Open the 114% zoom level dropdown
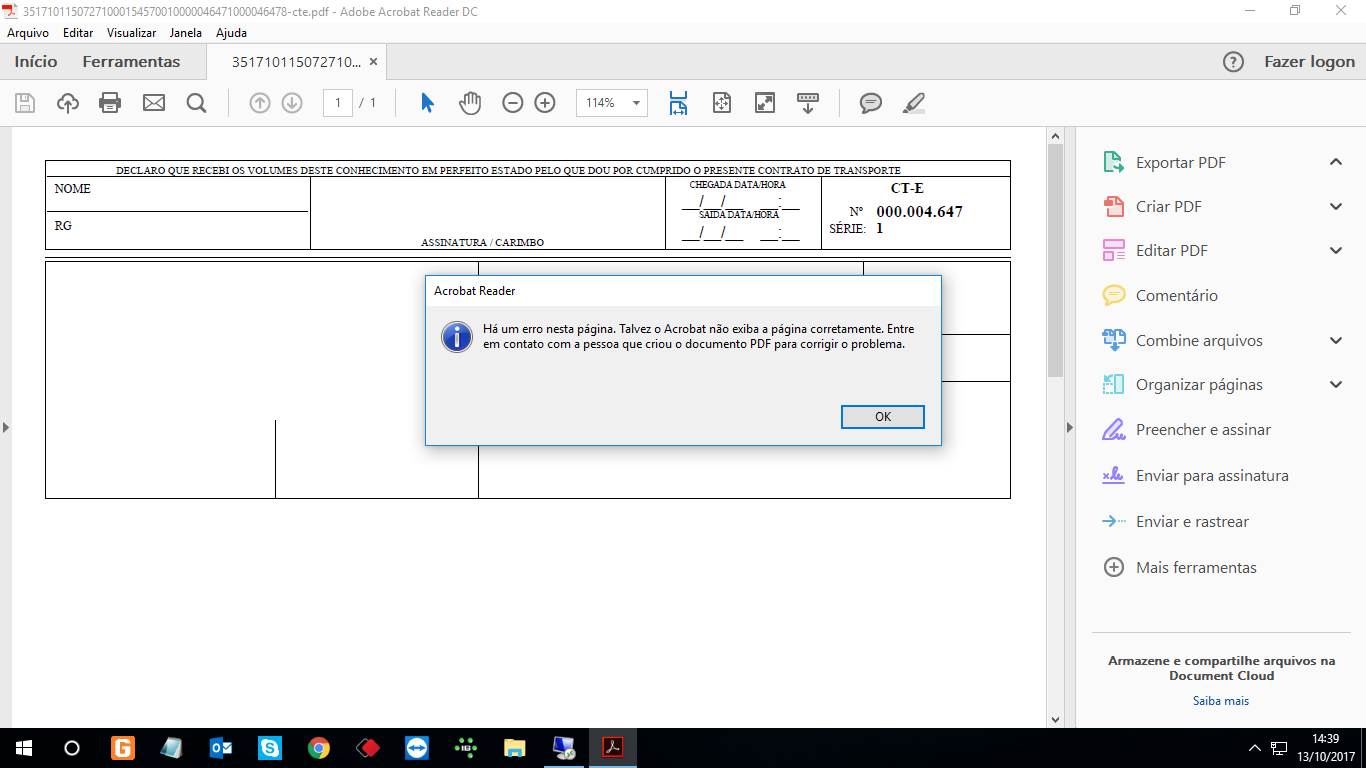The image size is (1366, 768). point(612,102)
